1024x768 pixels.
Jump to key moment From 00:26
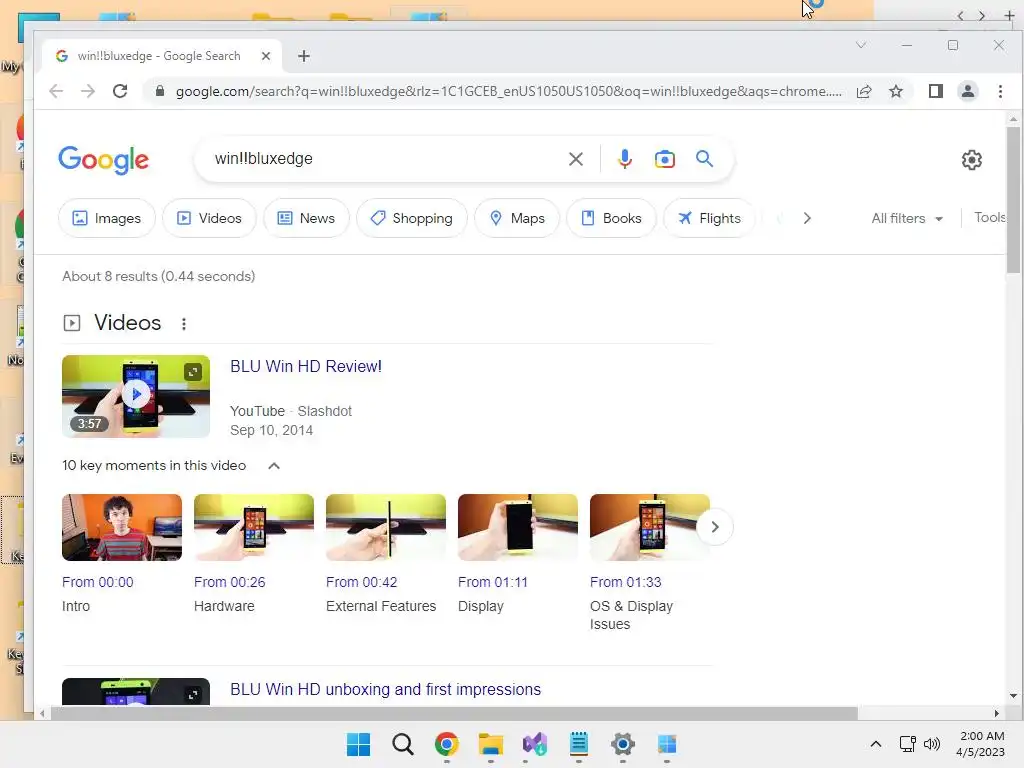click(x=229, y=582)
